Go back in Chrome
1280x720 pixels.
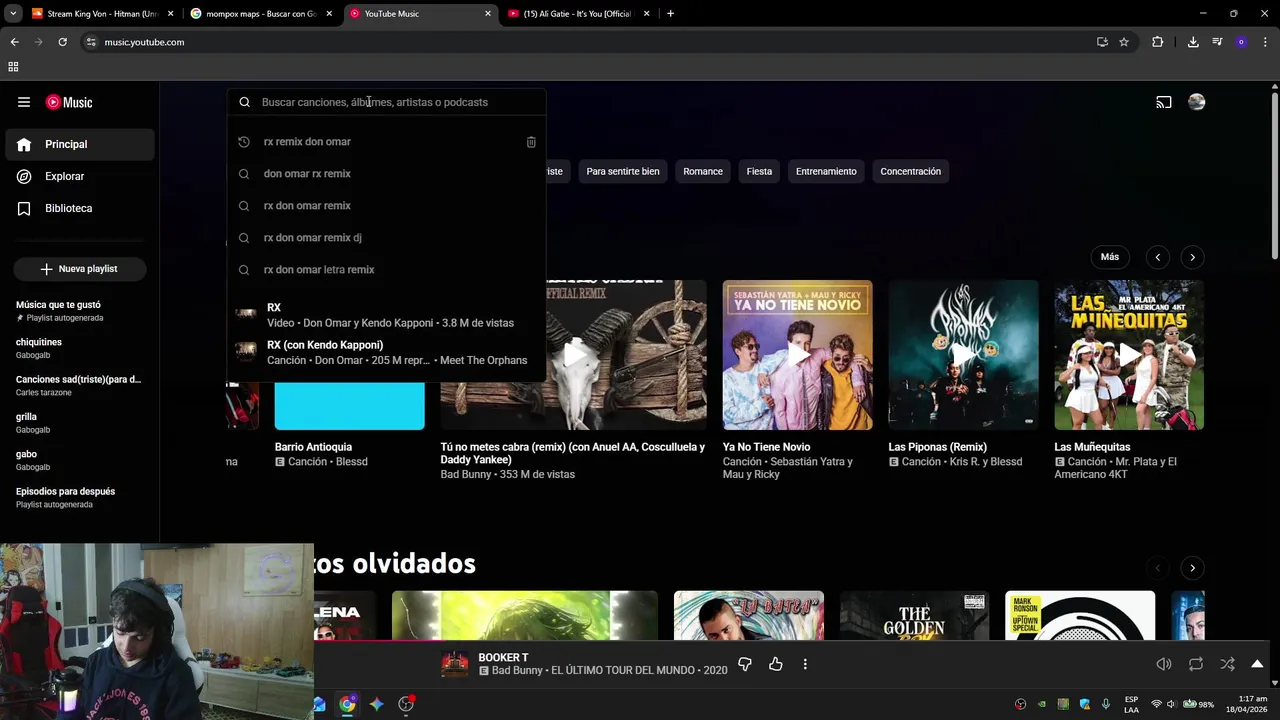pos(14,42)
